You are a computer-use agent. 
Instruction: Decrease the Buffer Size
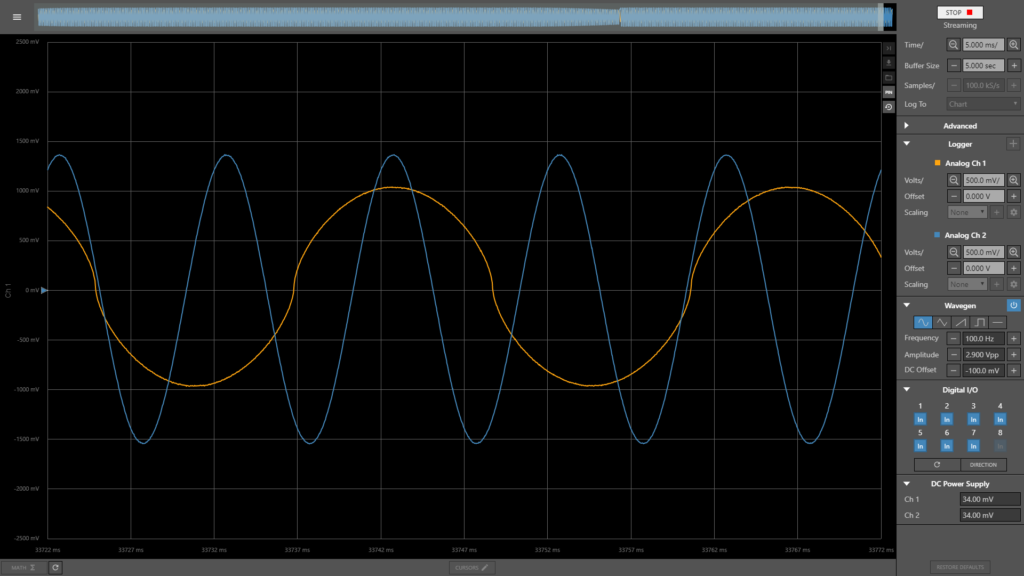[x=953, y=65]
